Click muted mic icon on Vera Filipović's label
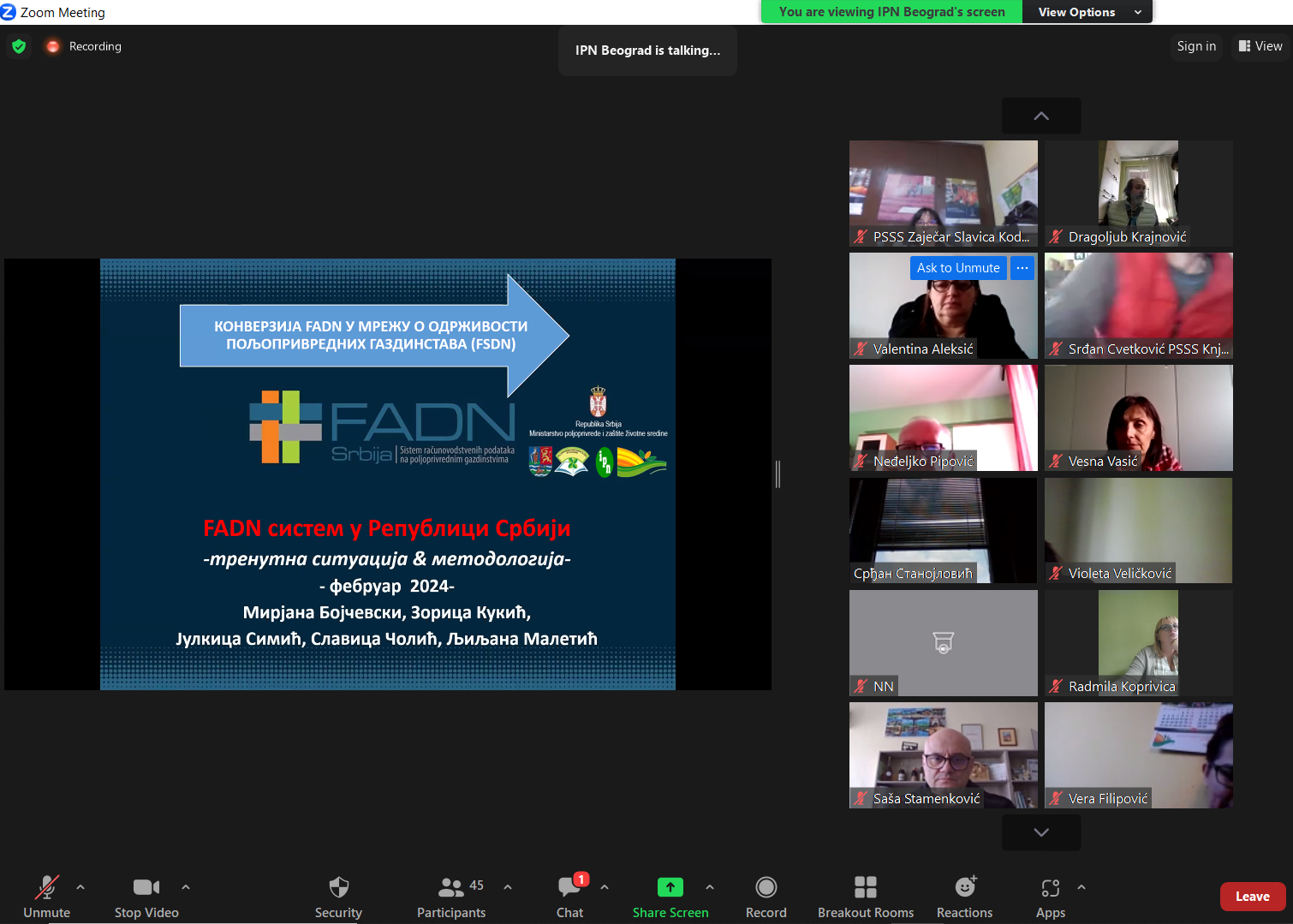This screenshot has width=1293, height=924. [1057, 799]
